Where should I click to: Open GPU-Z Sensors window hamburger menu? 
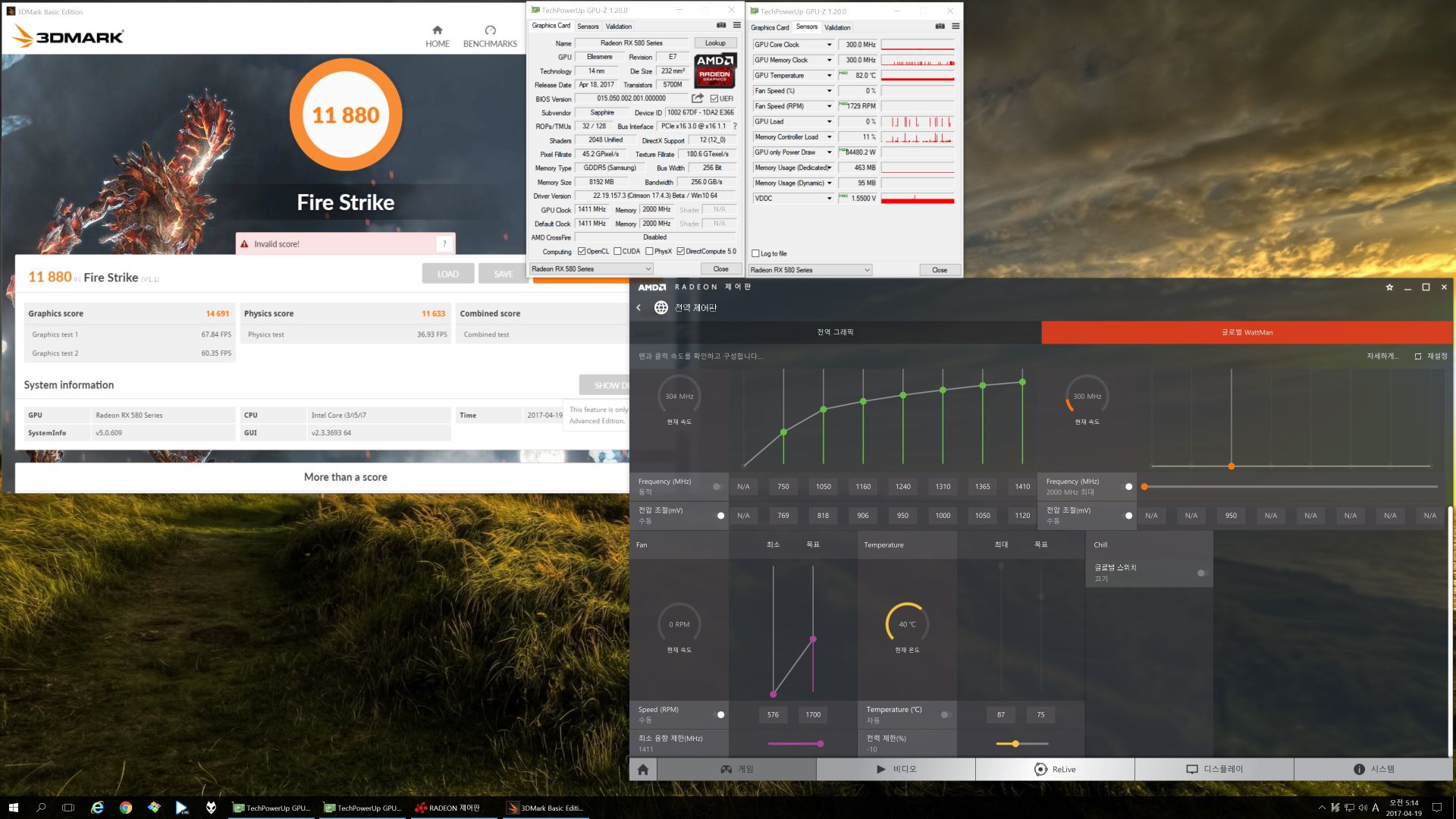[955, 27]
